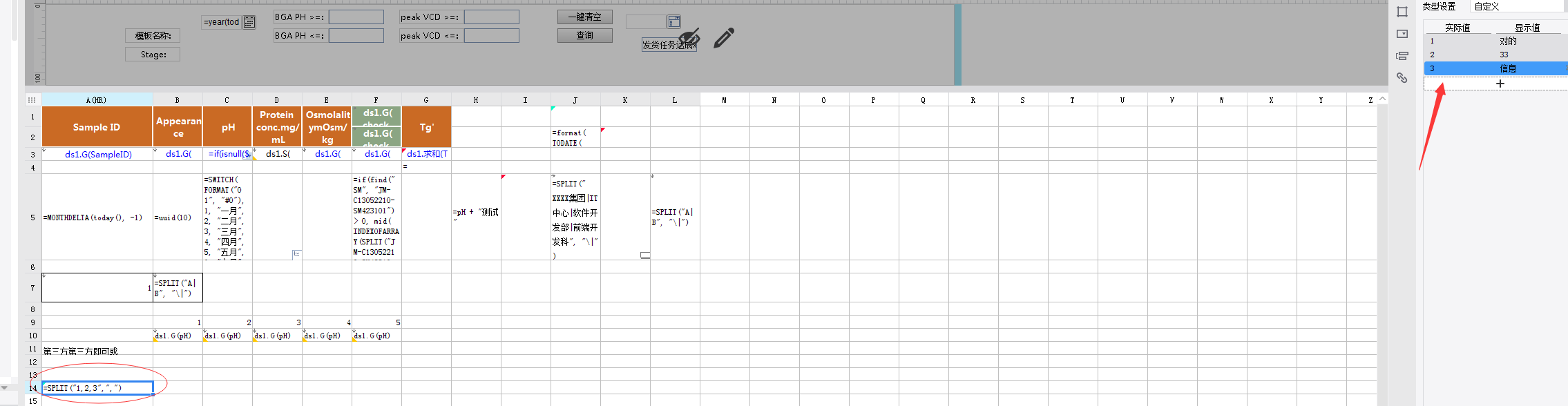Add a new dictionary row with plus

coord(1500,84)
